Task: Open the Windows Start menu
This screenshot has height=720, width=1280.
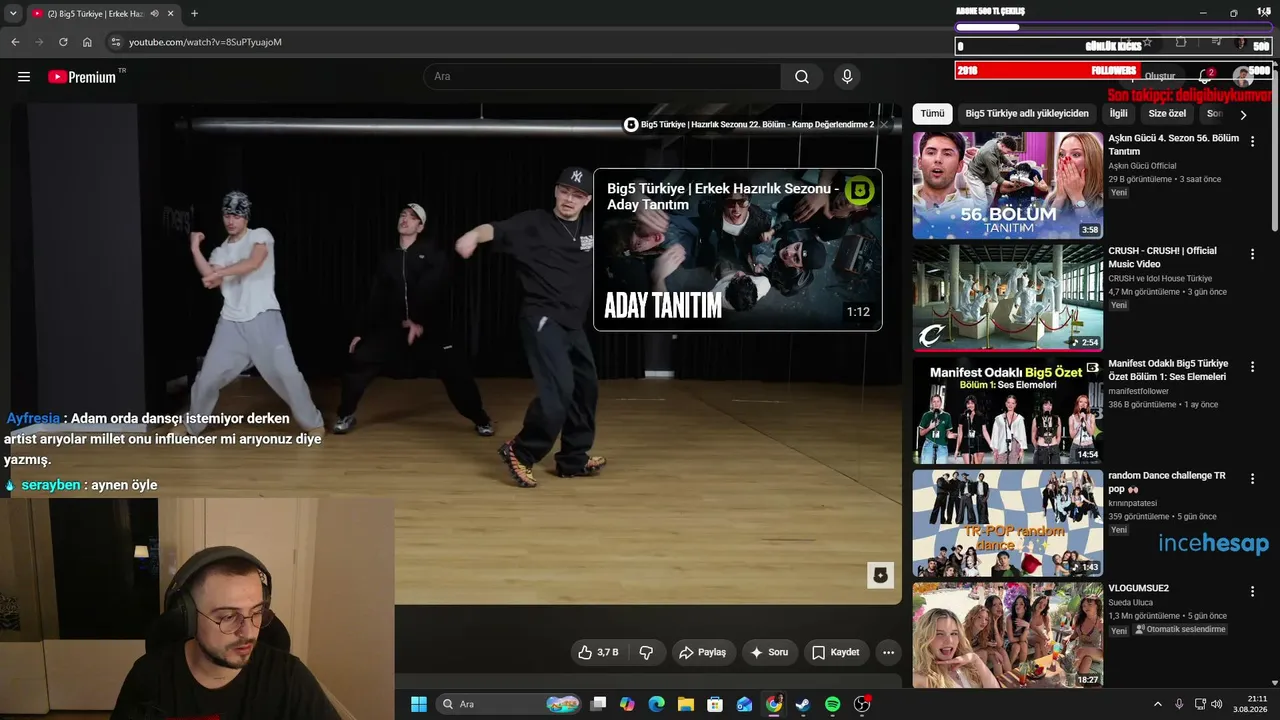Action: 419,704
